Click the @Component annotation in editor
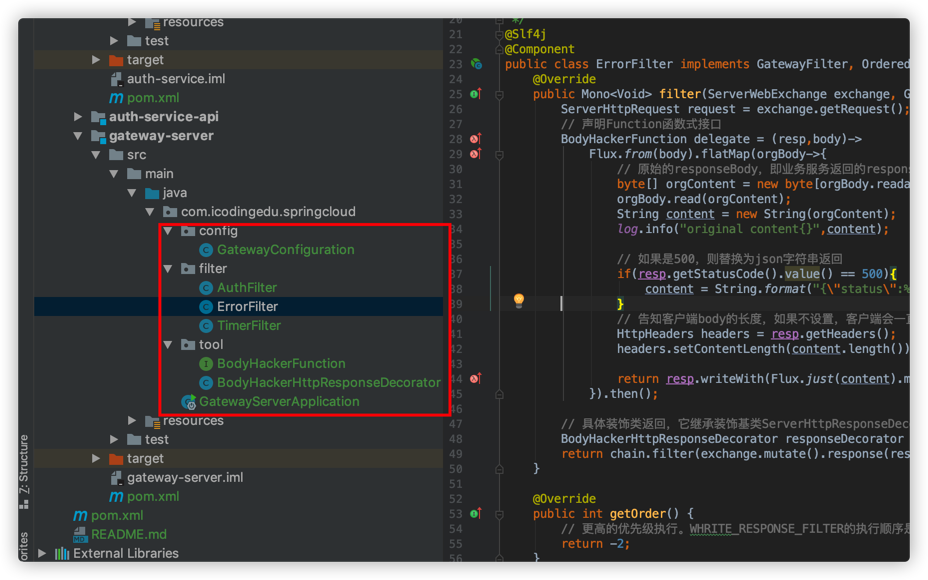Image resolution: width=928 pixels, height=580 pixels. pos(540,49)
